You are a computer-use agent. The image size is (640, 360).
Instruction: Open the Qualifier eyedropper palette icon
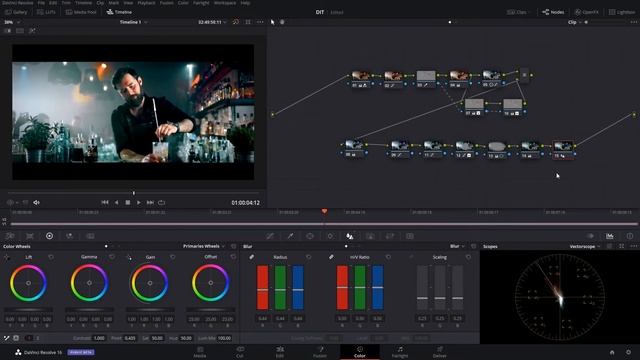click(x=290, y=236)
